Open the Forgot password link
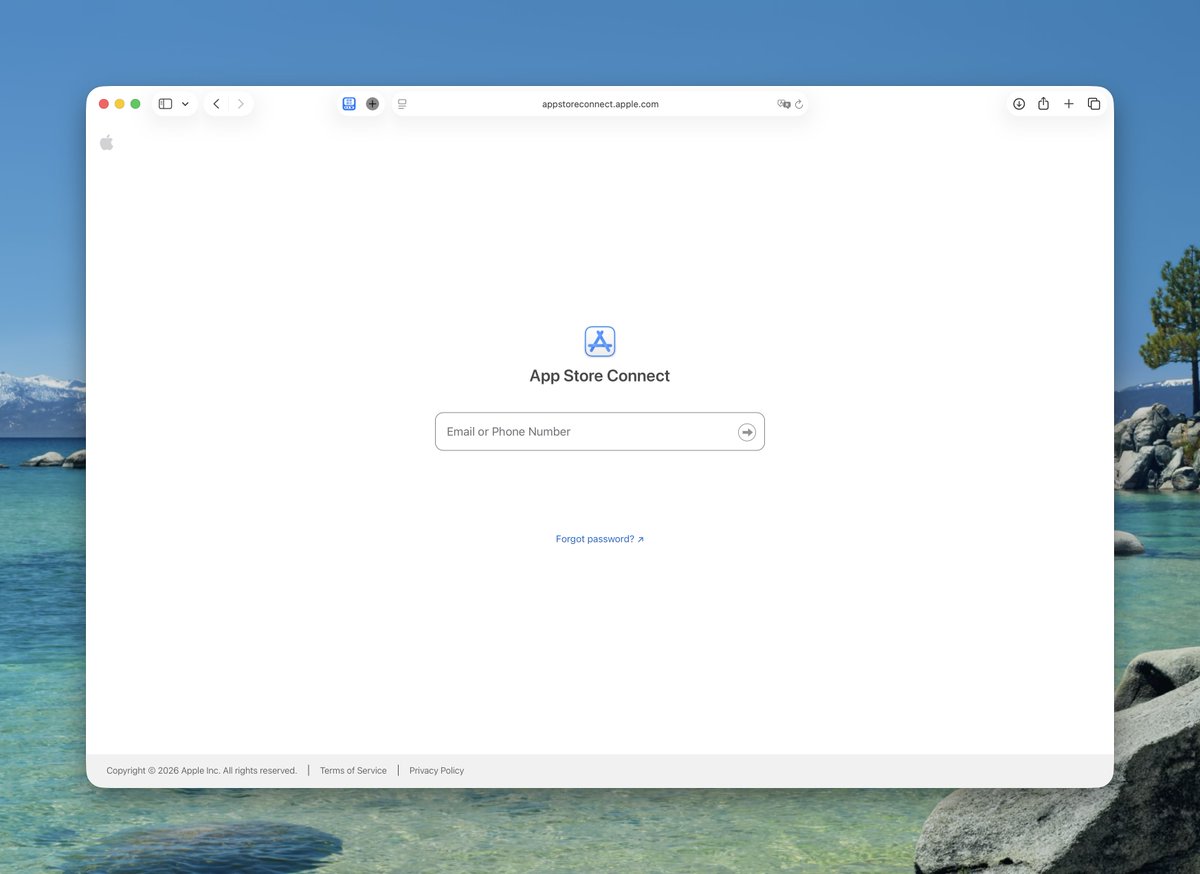The width and height of the screenshot is (1200, 874). pyautogui.click(x=600, y=539)
